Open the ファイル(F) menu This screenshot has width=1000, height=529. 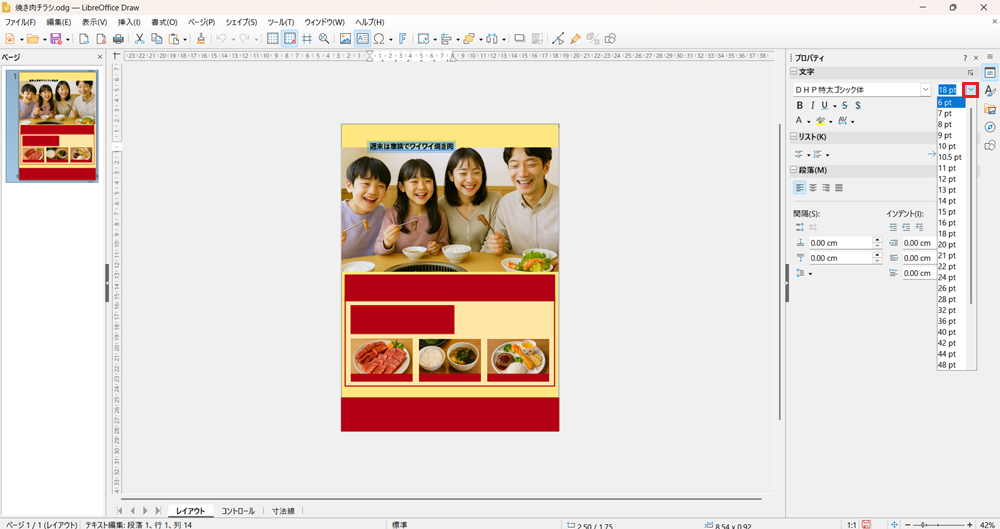coord(20,22)
